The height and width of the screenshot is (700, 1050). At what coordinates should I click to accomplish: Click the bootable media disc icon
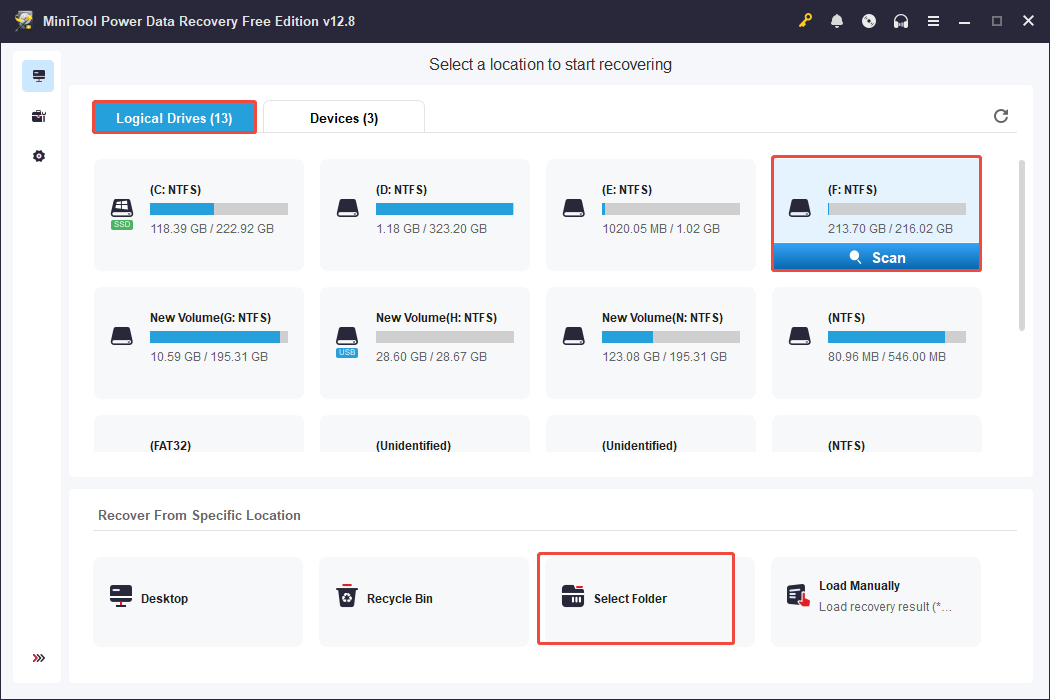[x=869, y=20]
